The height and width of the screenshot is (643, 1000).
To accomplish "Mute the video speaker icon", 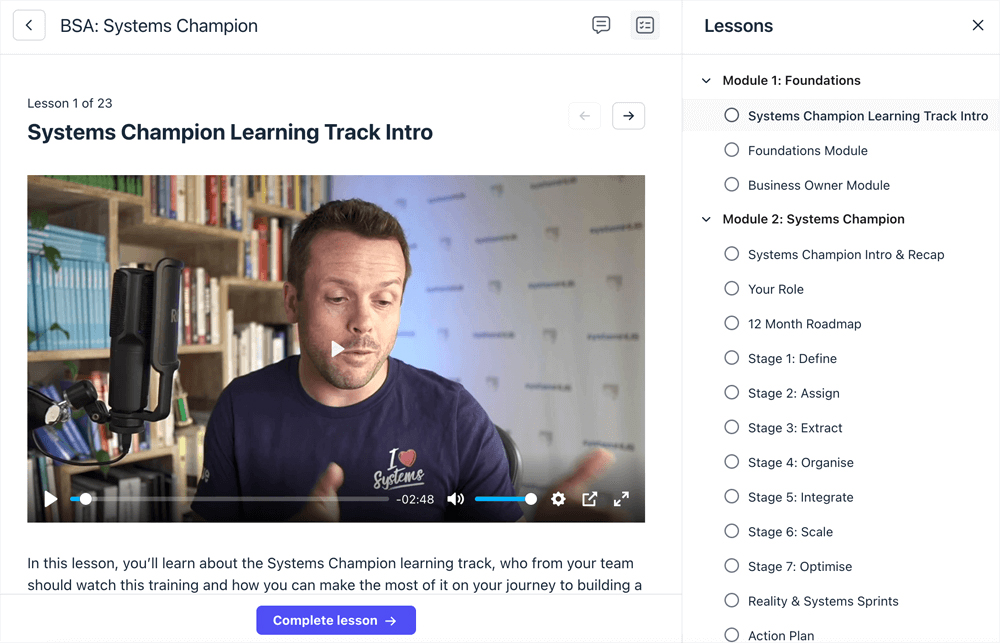I will point(455,499).
